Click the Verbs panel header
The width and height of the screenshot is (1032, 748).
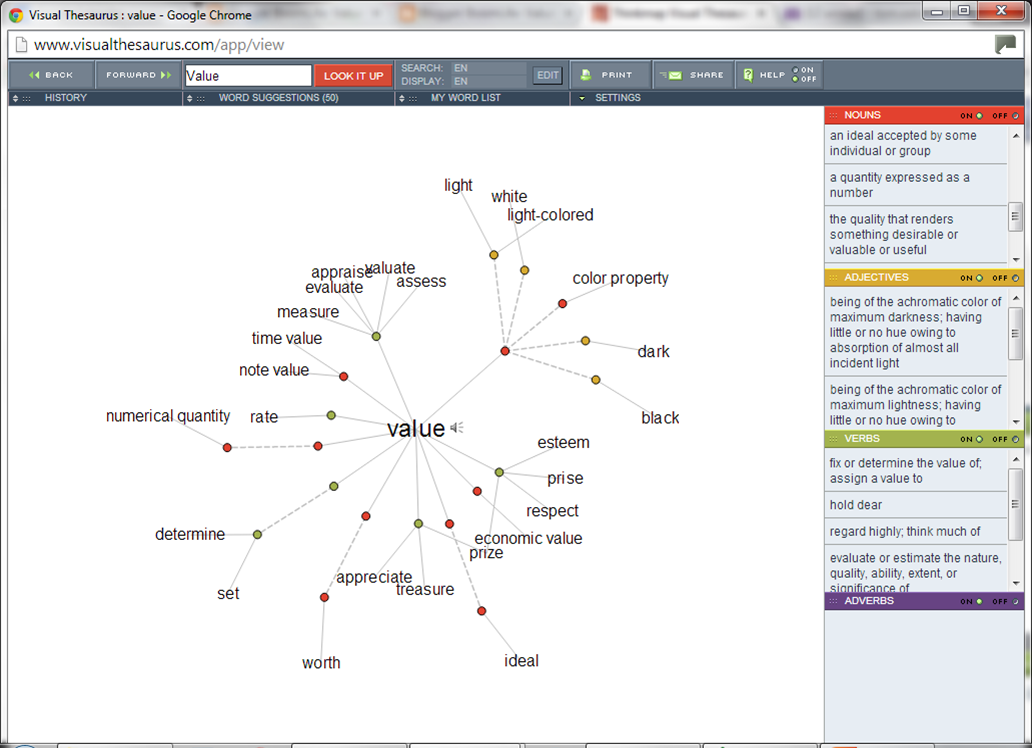click(x=923, y=439)
